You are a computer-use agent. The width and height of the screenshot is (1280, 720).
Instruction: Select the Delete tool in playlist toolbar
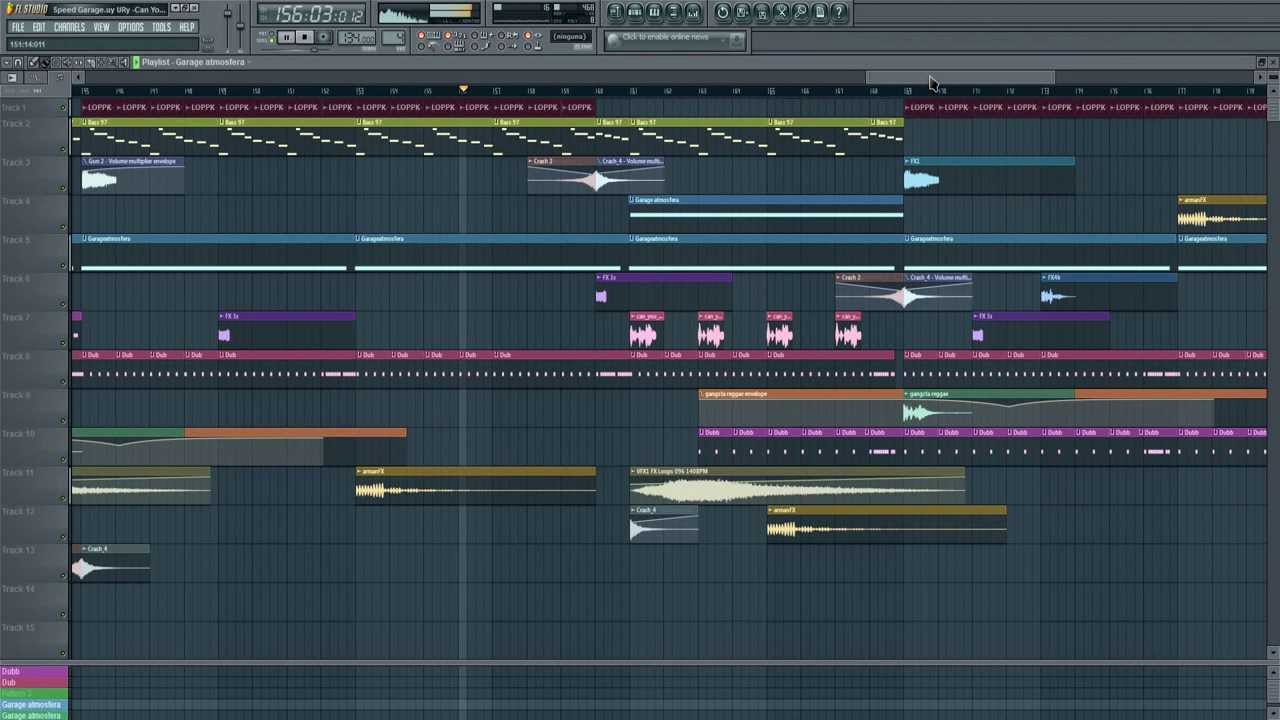pos(56,62)
